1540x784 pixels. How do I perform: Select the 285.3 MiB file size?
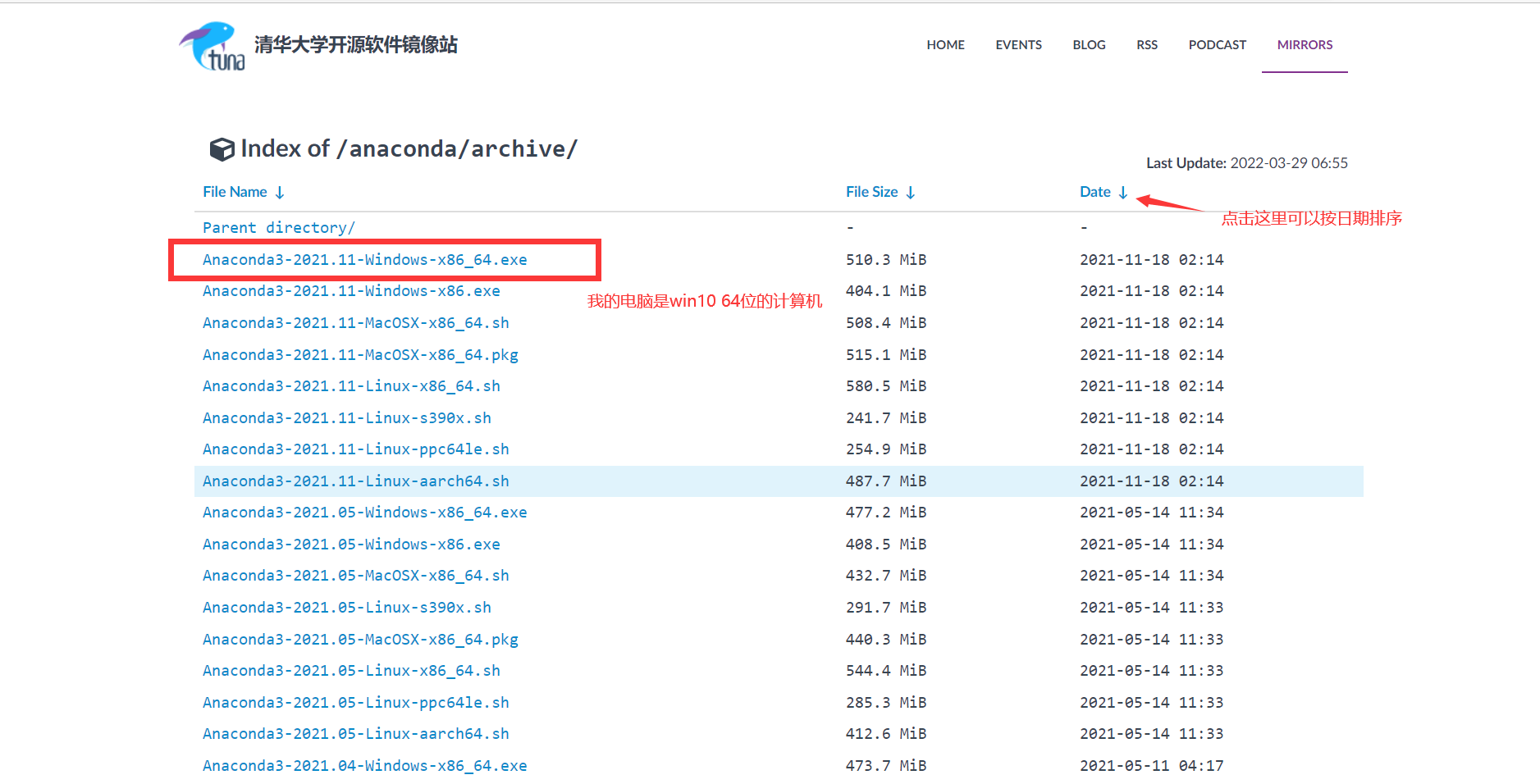[886, 703]
